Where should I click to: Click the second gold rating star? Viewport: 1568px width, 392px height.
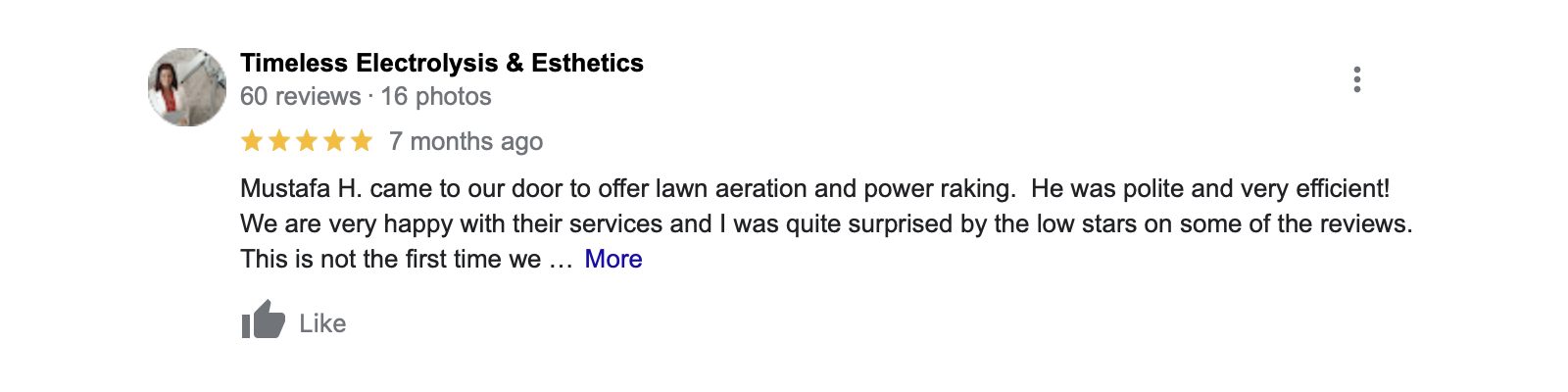pyautogui.click(x=279, y=141)
